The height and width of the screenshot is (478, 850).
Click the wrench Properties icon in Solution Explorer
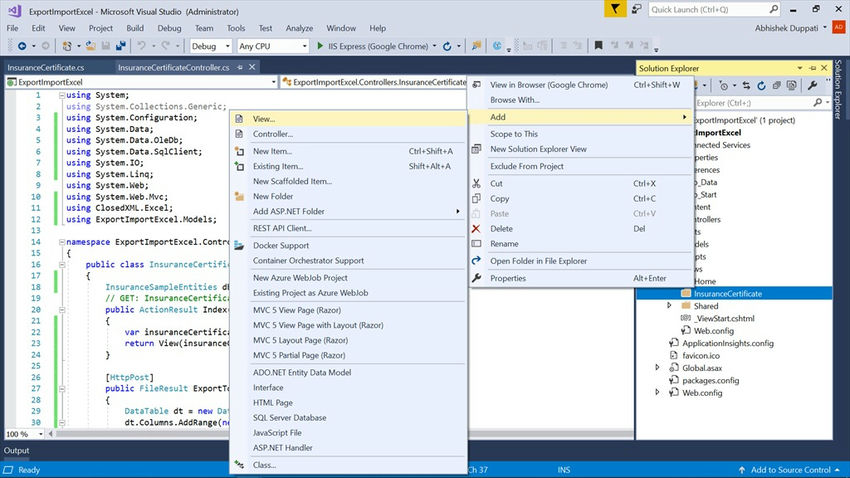[811, 86]
